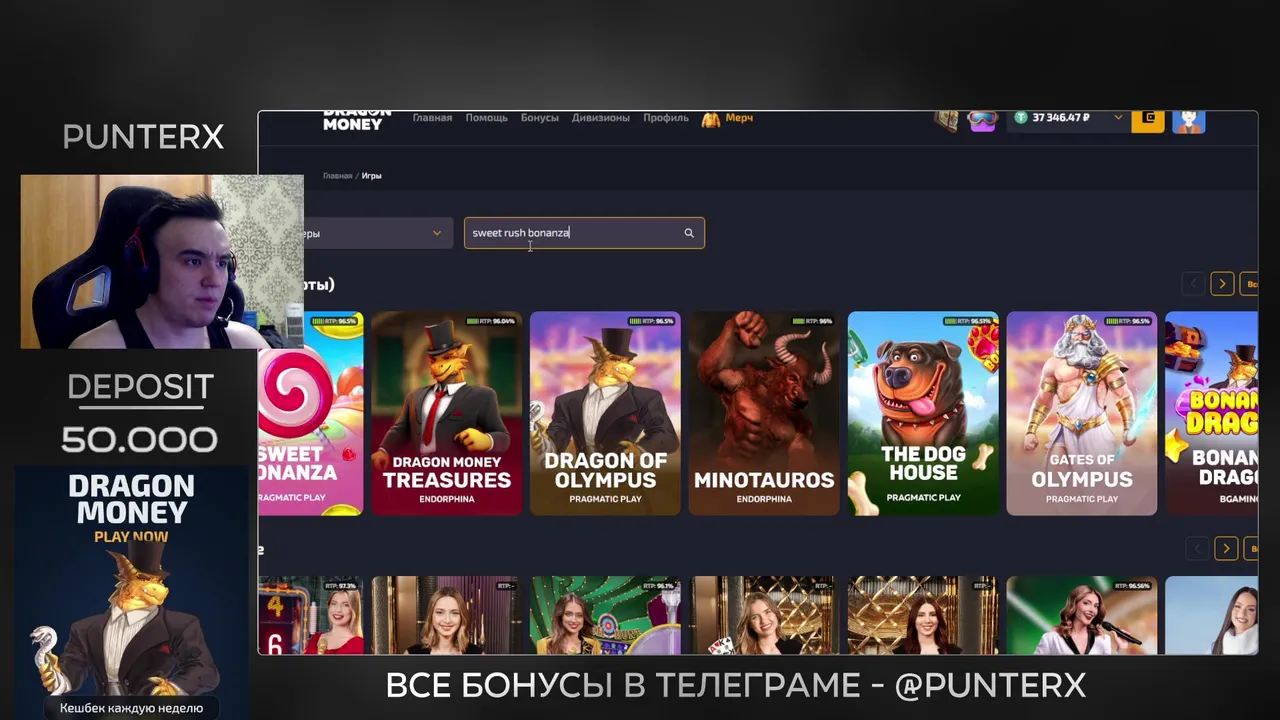Open the Главная menu item
This screenshot has height=720, width=1280.
(432, 118)
